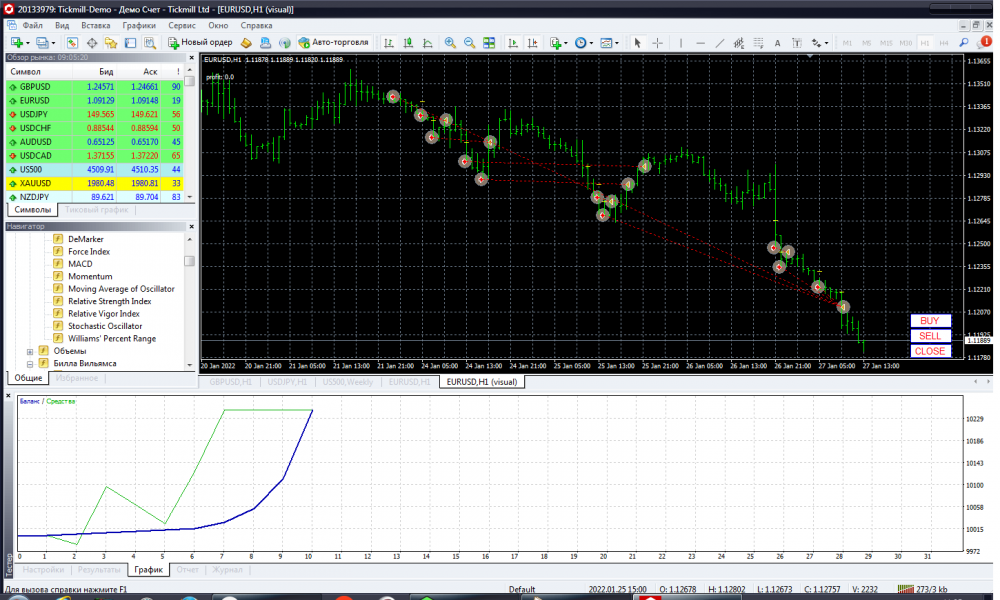Screen dimensions: 1000x600
Task: Open the chart periodicity clock dropdown
Action: pos(583,43)
